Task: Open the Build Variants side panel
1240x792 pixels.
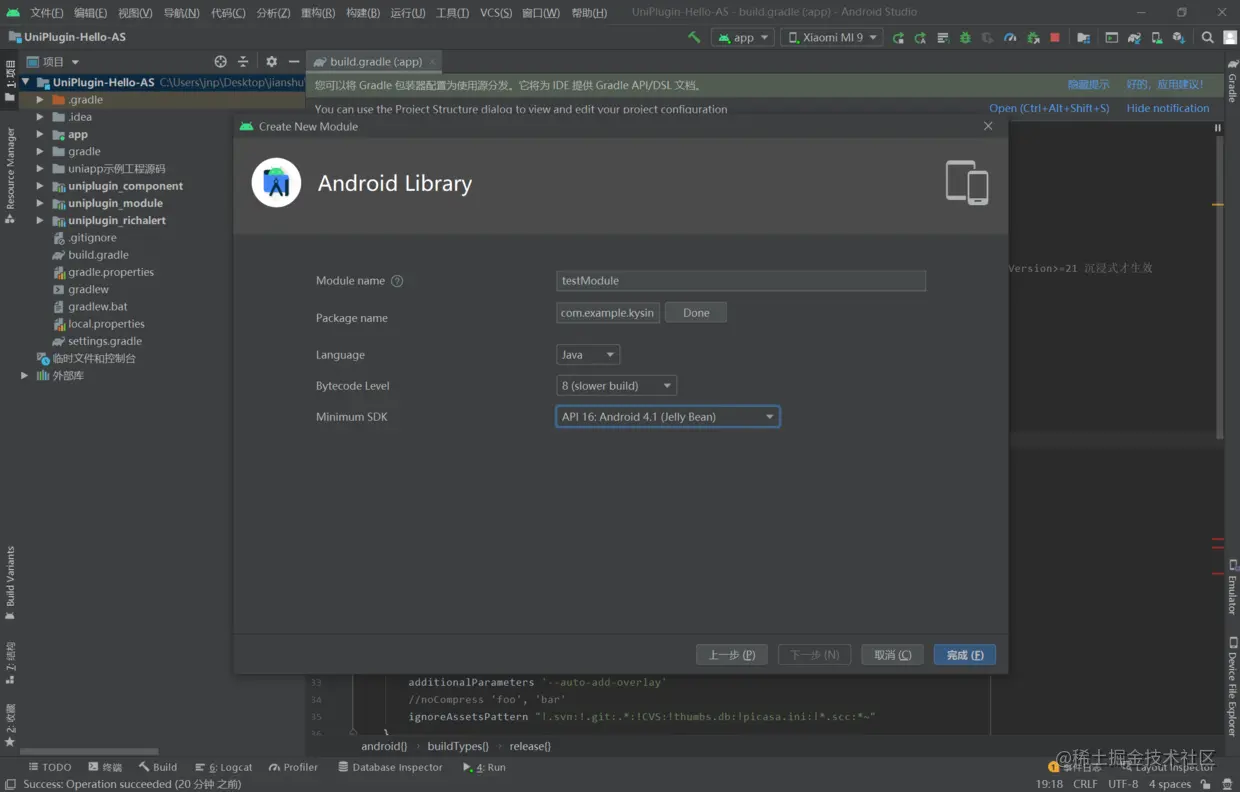Action: coord(10,583)
